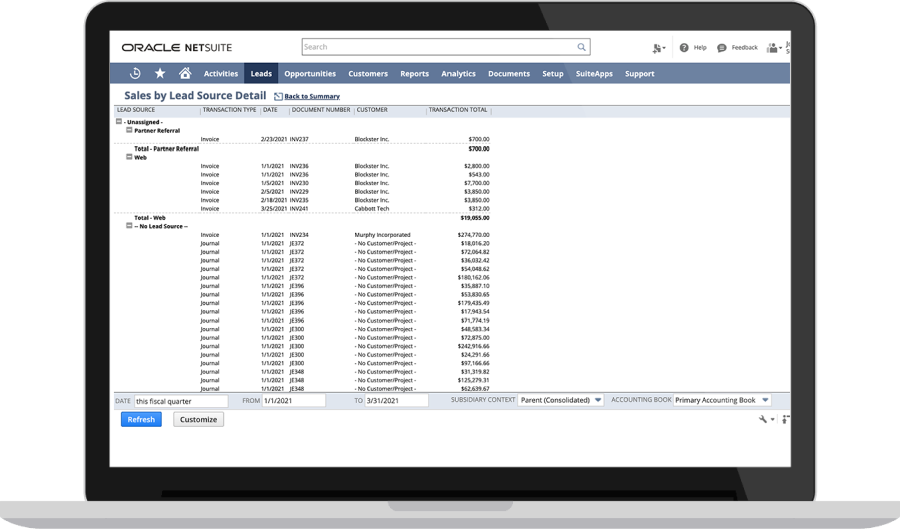Click the $19,055.00 Web total
This screenshot has width=900, height=529.
coord(475,218)
